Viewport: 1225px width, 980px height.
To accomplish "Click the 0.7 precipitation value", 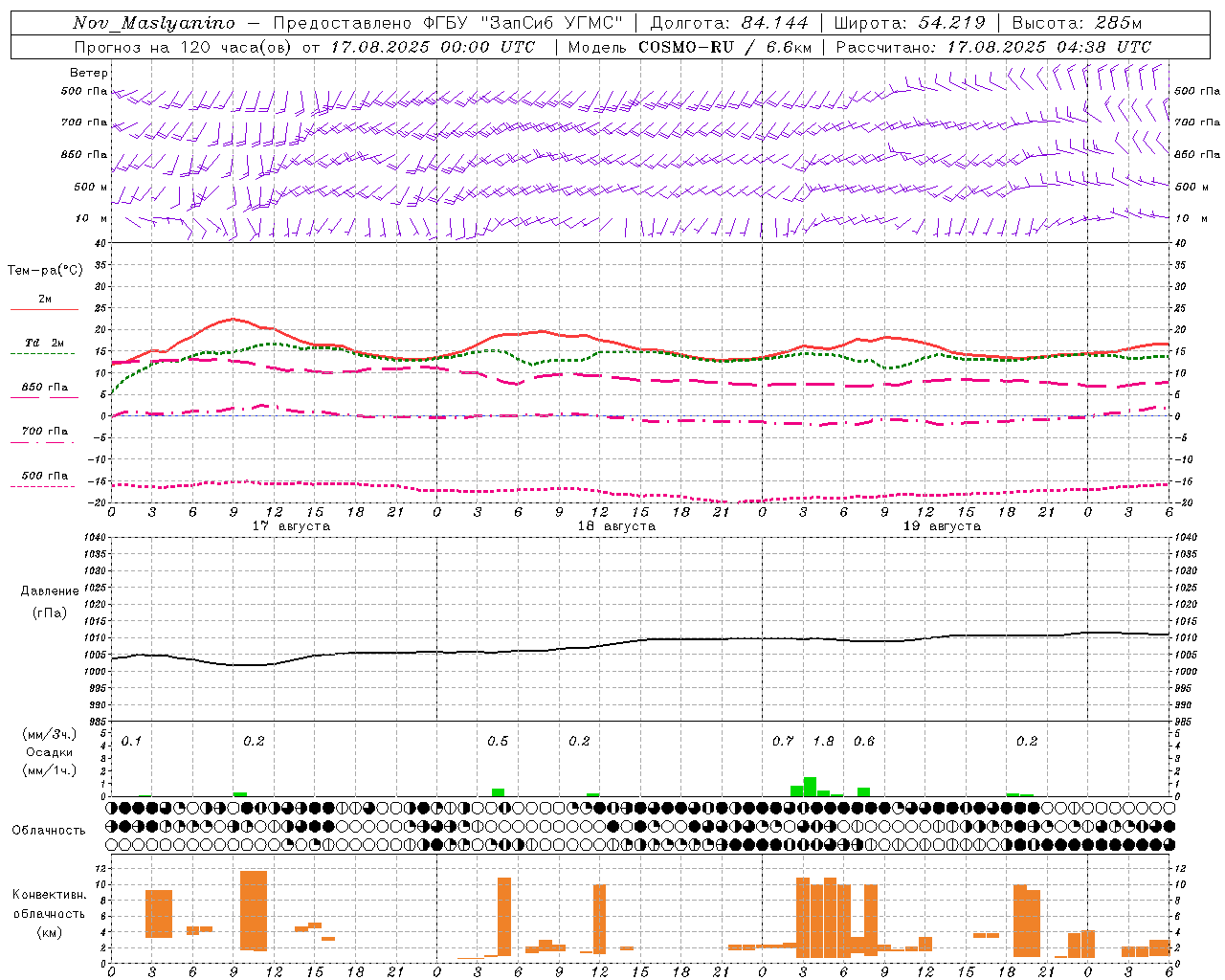I will point(783,742).
